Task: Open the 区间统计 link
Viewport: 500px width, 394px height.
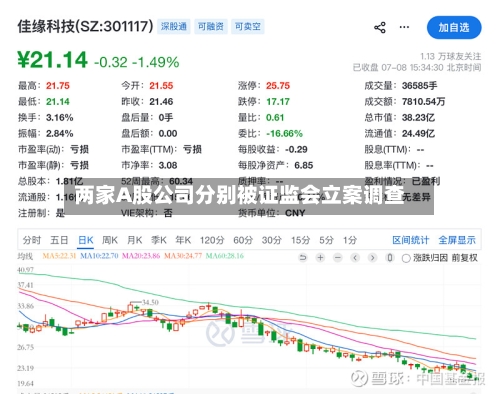Action: pyautogui.click(x=411, y=240)
